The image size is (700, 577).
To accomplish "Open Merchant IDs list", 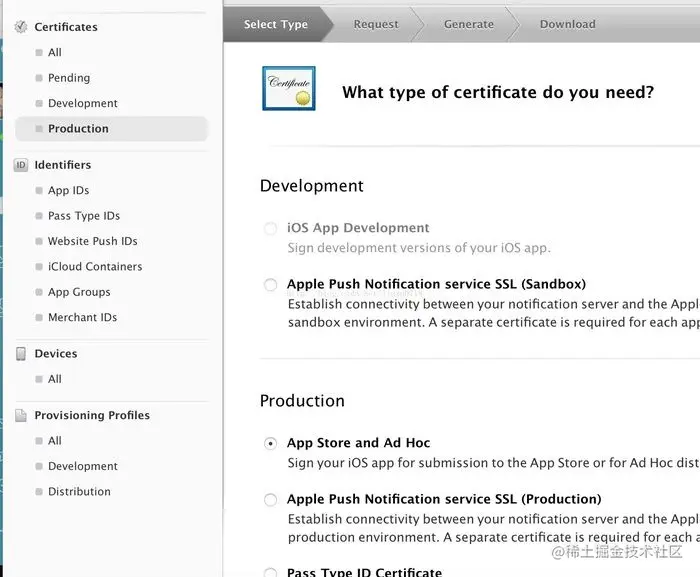I will point(82,318).
